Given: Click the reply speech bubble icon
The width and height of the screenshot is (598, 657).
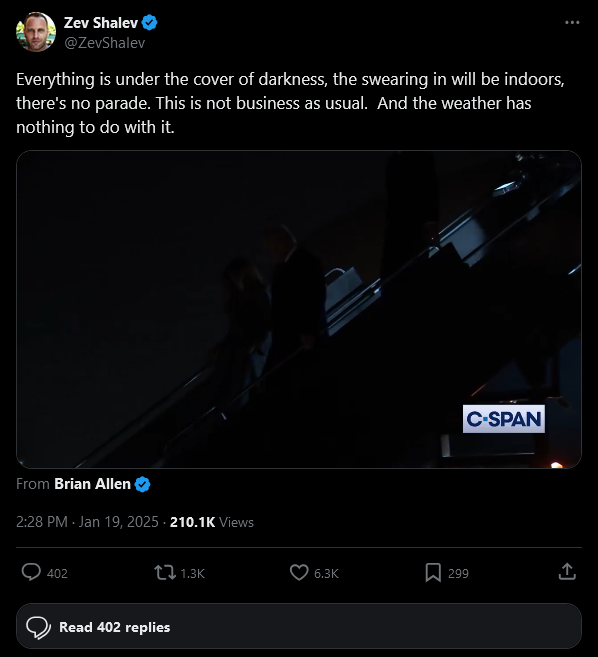Looking at the screenshot, I should 31,572.
